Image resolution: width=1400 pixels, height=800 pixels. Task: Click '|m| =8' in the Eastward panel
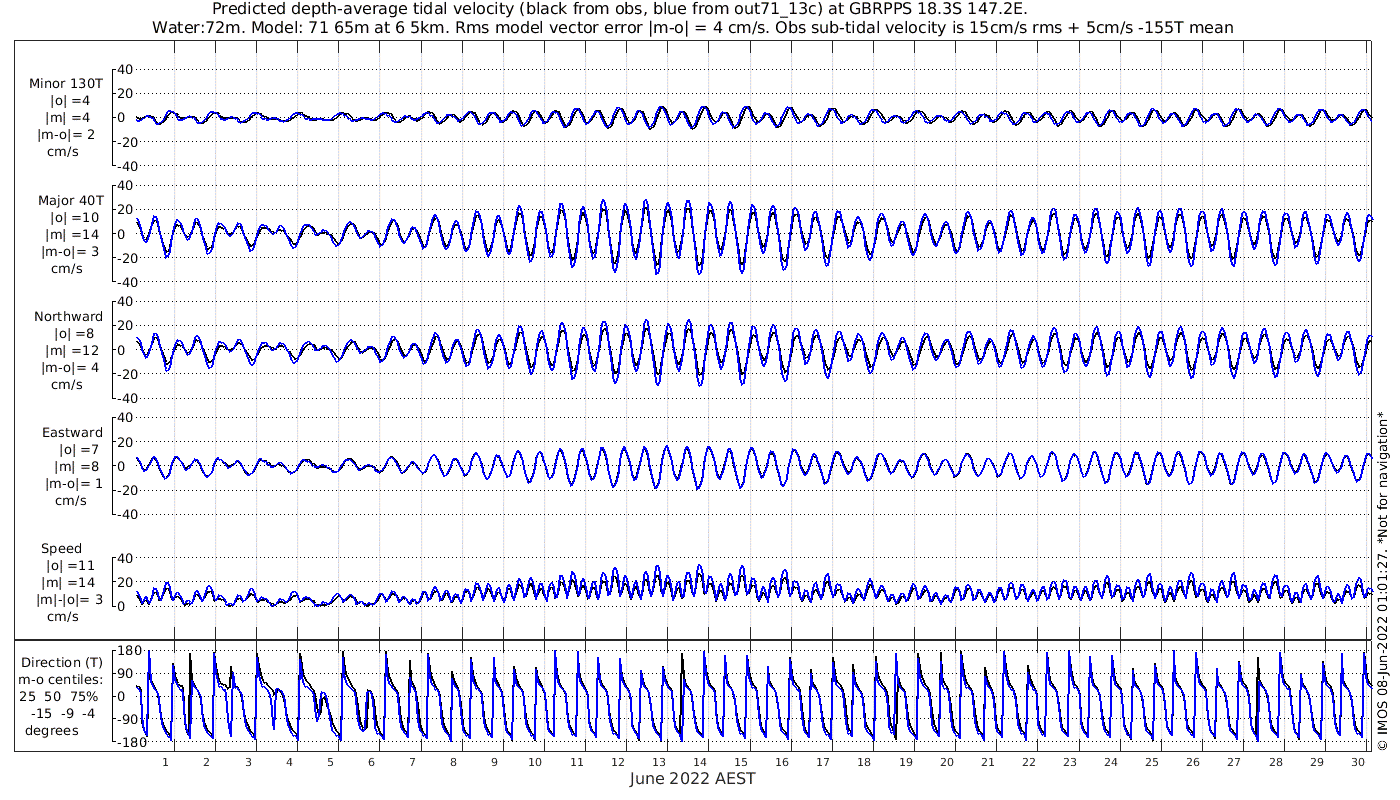coord(76,466)
